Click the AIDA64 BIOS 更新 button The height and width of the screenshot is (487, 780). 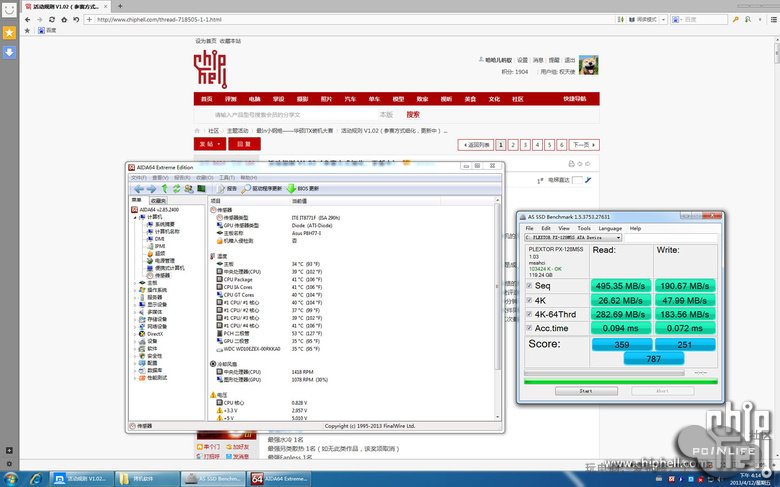click(303, 189)
